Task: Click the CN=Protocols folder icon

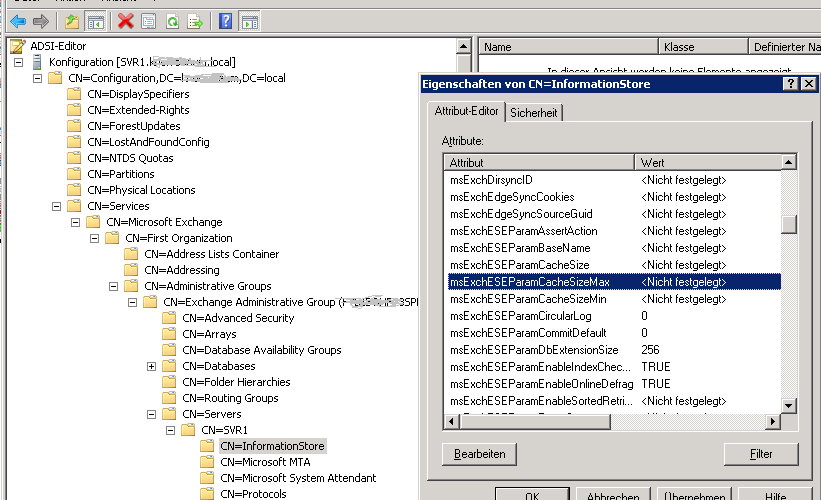Action: [x=207, y=494]
